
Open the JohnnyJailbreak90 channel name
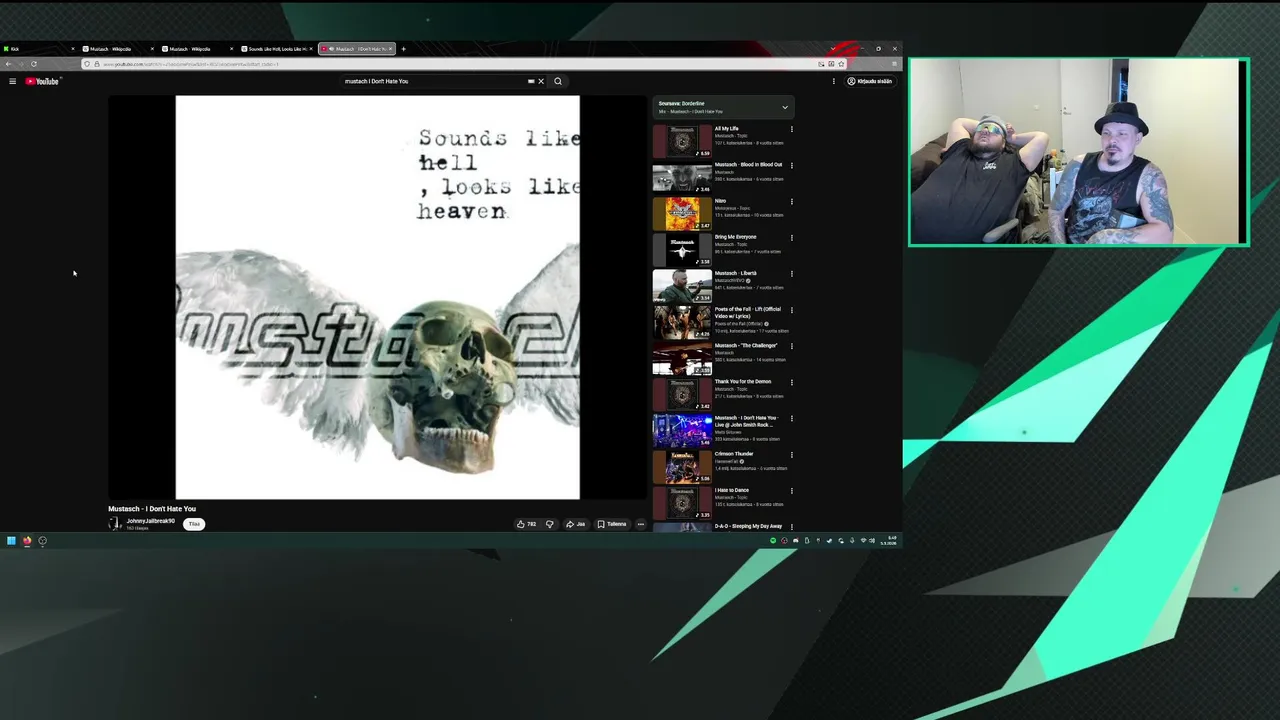150,521
